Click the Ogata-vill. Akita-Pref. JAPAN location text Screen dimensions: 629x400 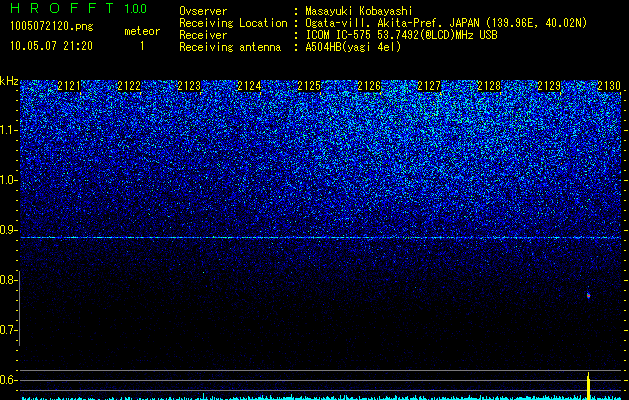click(446, 23)
